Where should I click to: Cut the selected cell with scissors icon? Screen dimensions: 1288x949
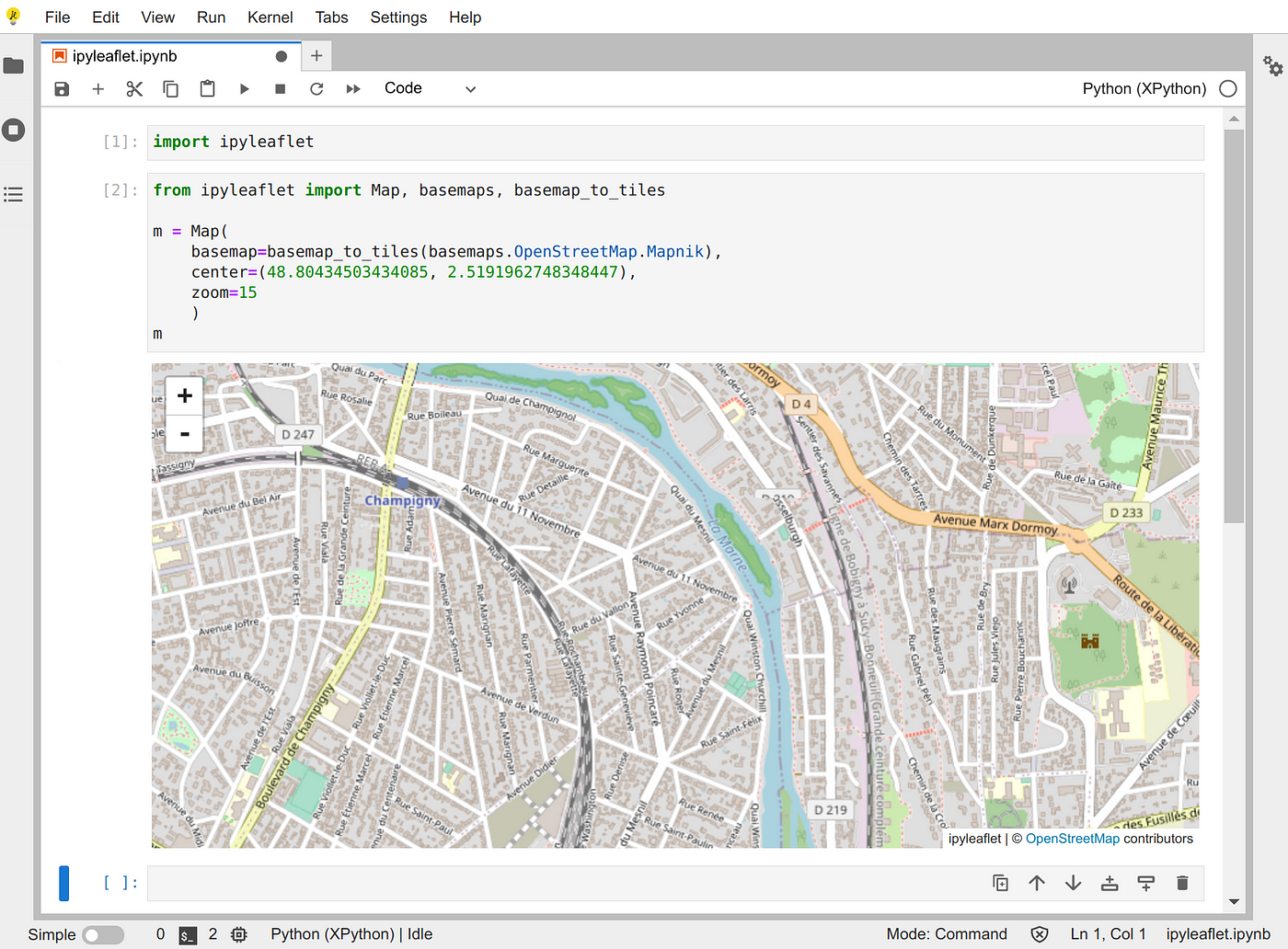(x=134, y=89)
